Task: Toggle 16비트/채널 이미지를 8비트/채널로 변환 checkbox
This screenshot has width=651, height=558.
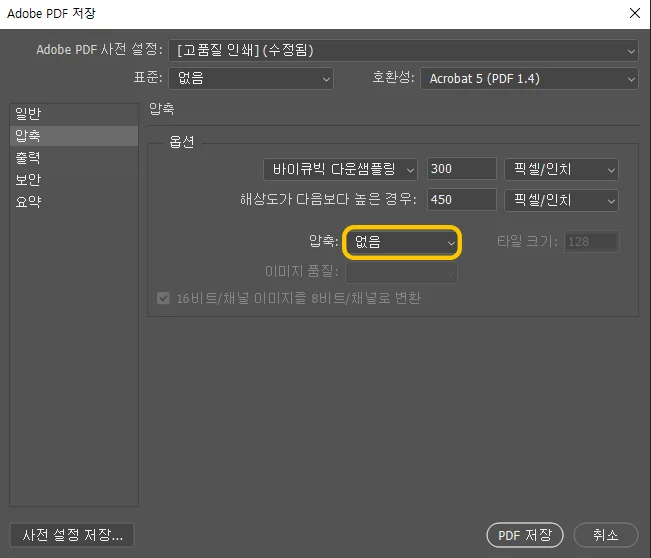Action: (x=163, y=298)
